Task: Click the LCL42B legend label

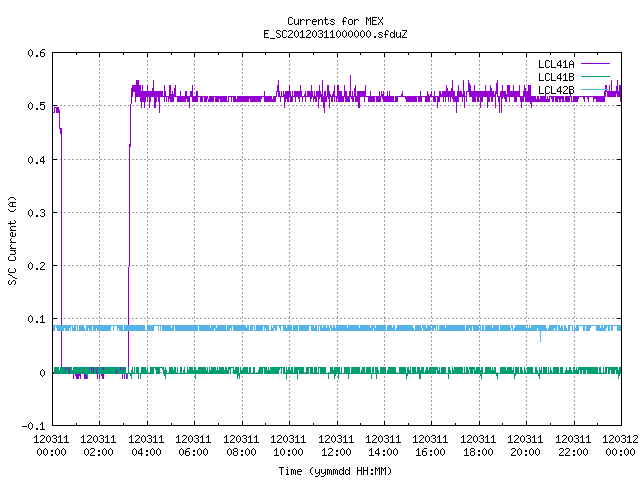Action: coord(556,90)
